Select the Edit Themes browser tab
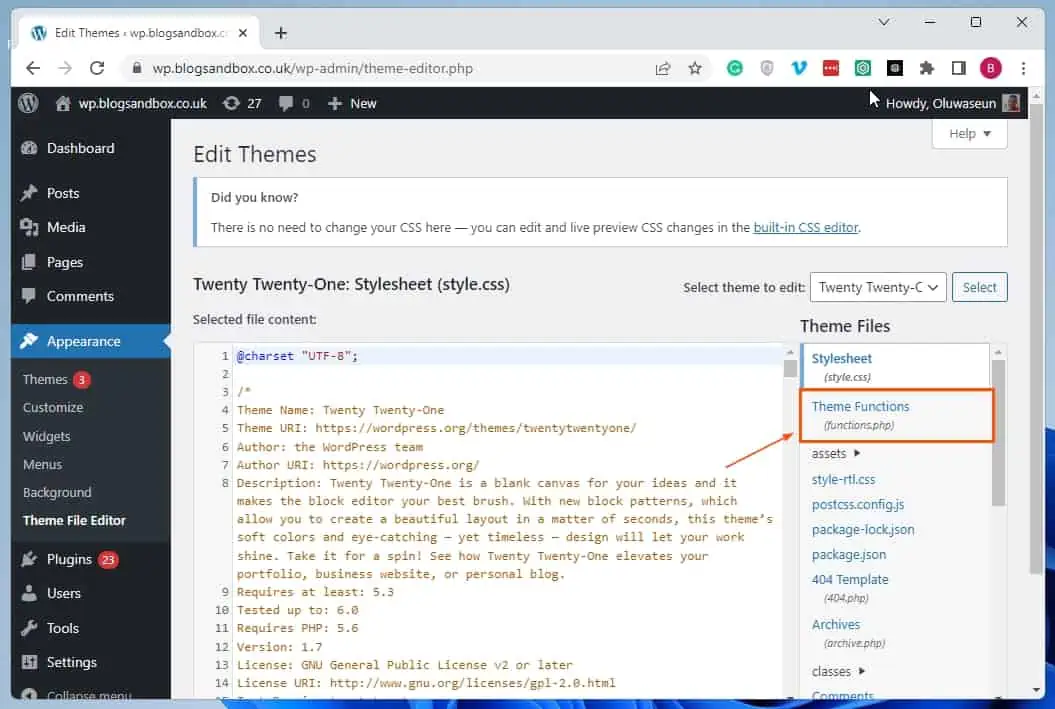The image size is (1055, 709). (x=138, y=33)
